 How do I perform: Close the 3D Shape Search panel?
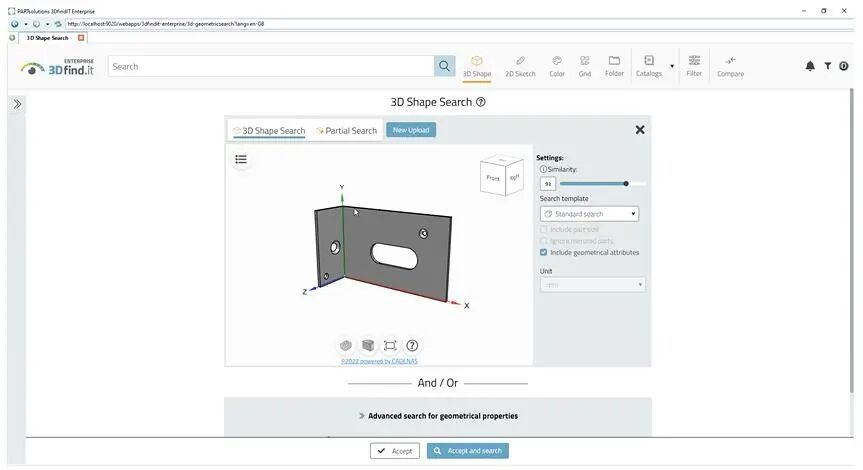pos(640,130)
